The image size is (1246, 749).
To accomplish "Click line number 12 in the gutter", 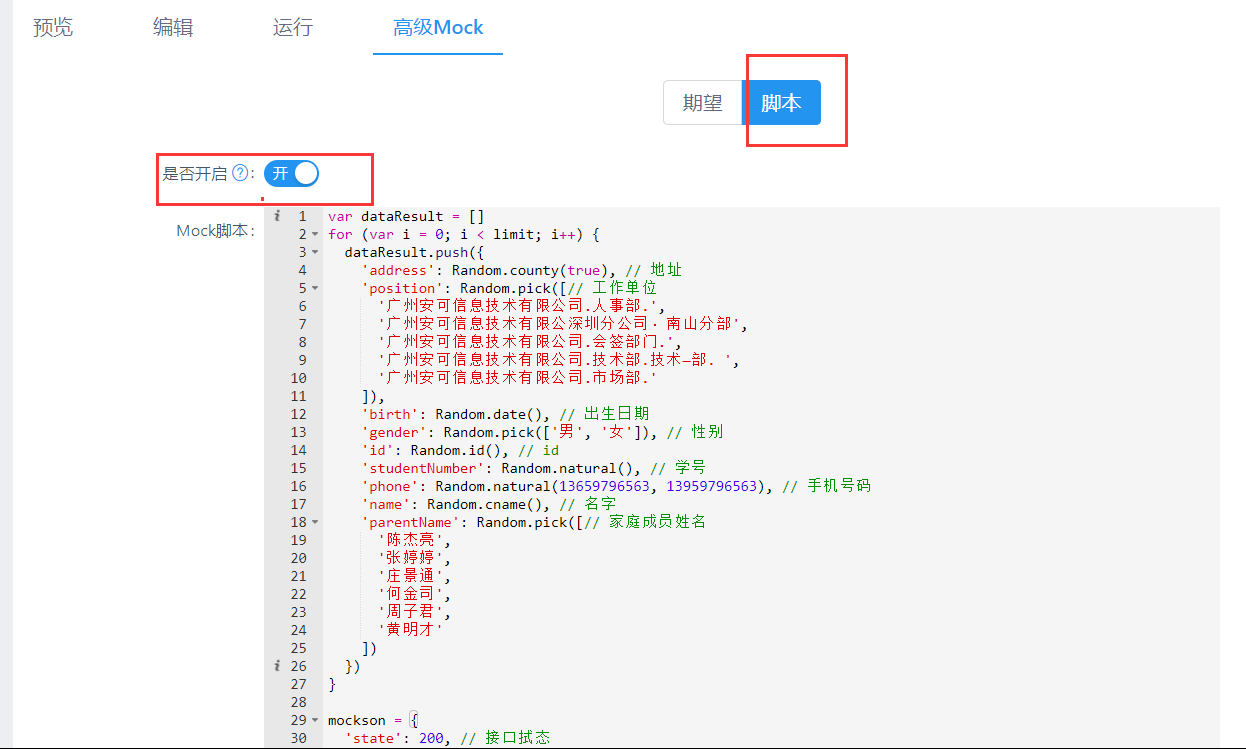I will [x=298, y=414].
